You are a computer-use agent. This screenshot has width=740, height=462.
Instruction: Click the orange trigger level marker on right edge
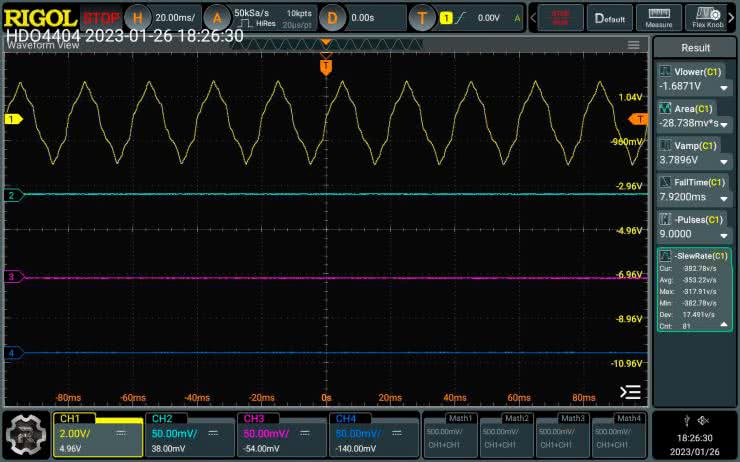(x=637, y=119)
